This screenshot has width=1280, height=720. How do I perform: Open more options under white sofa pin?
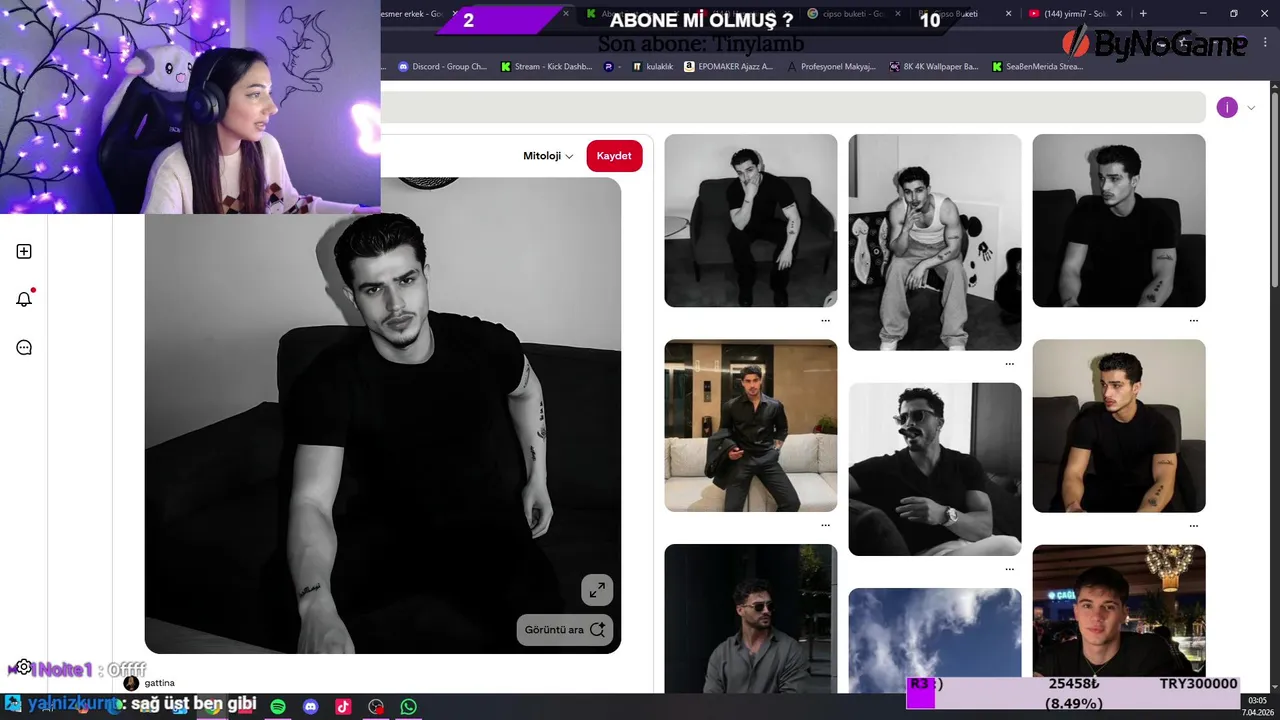825,525
